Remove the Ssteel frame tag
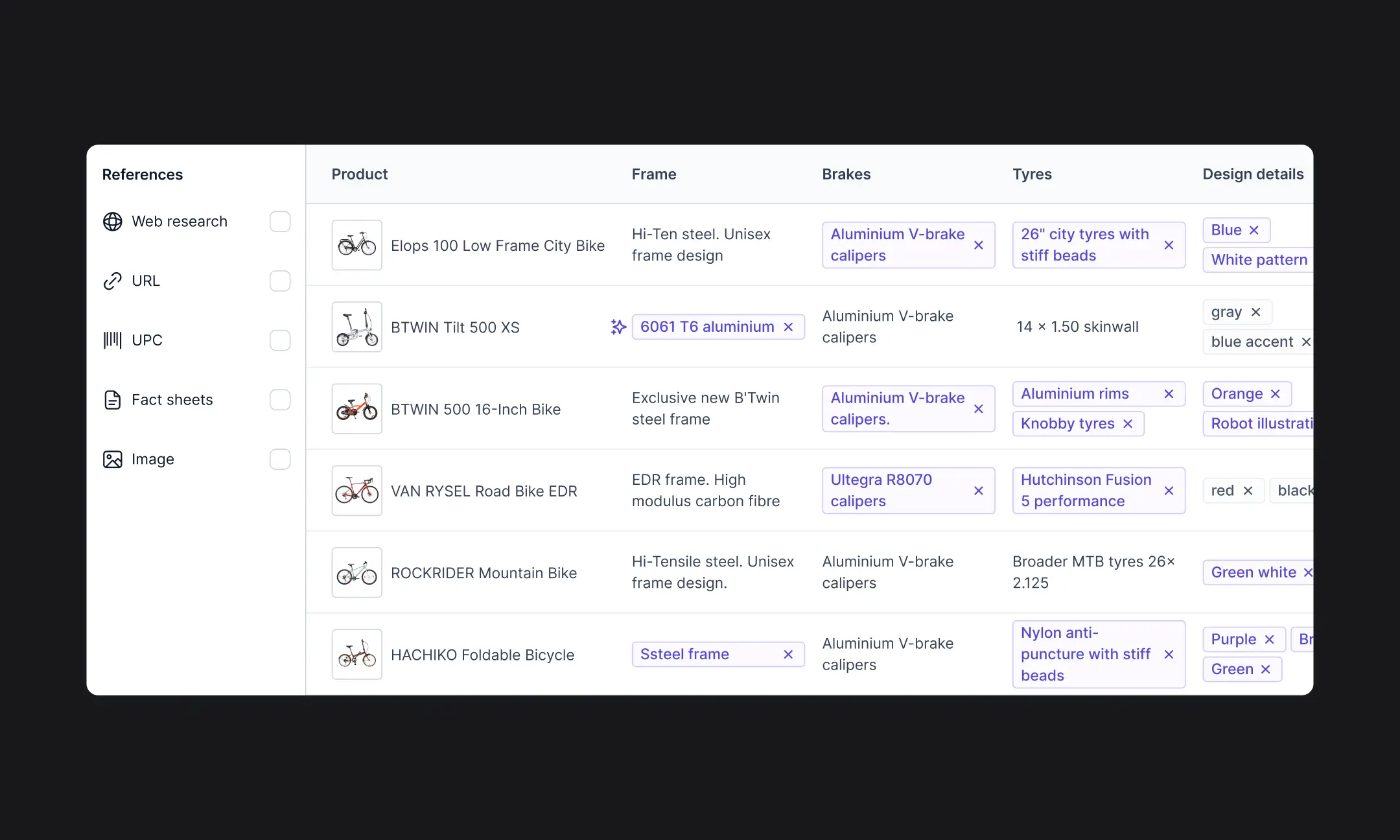Viewport: 1400px width, 840px height. [788, 655]
